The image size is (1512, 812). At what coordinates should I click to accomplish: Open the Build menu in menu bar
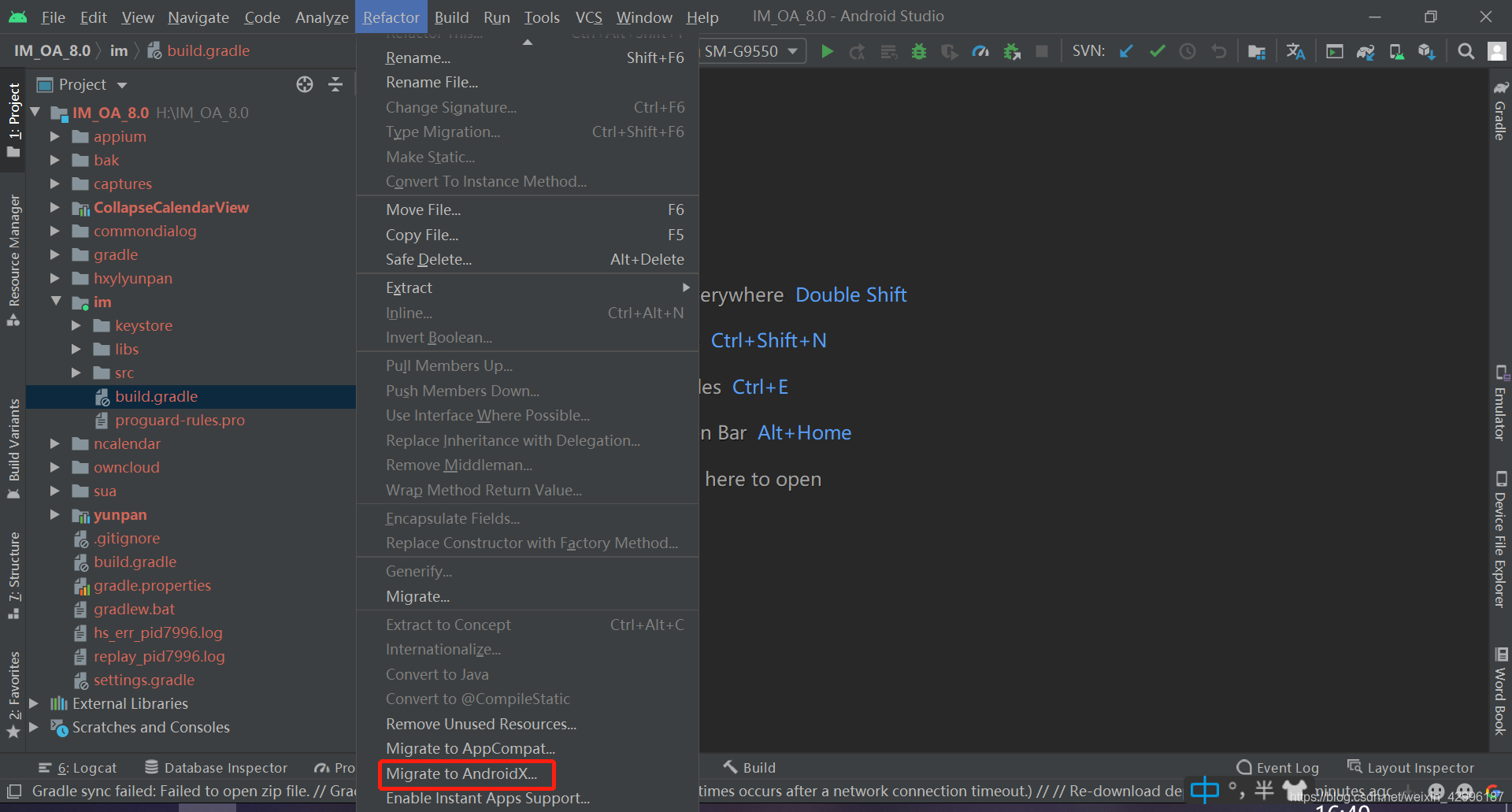click(x=451, y=17)
